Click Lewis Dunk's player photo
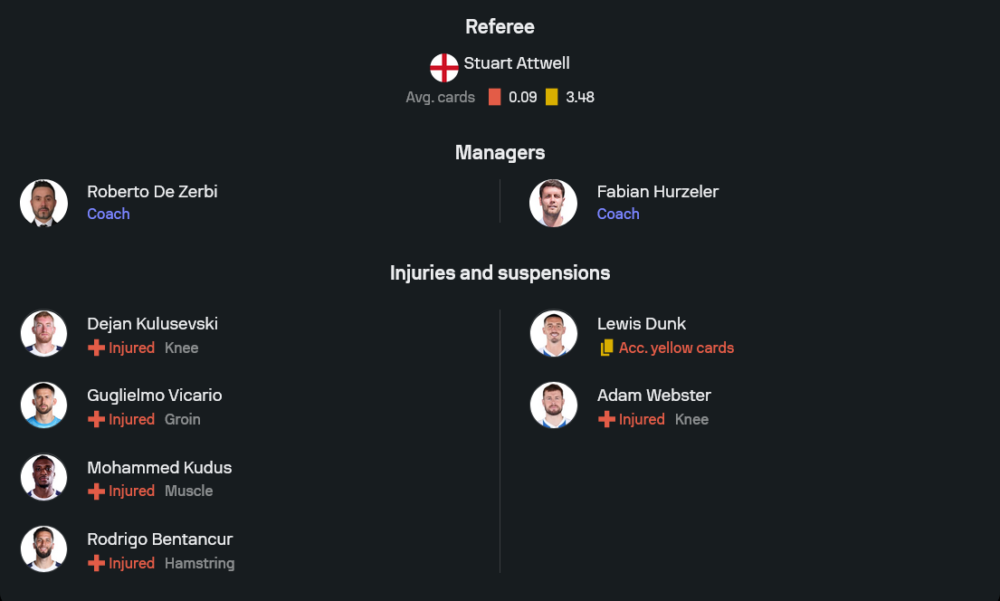 [x=553, y=334]
